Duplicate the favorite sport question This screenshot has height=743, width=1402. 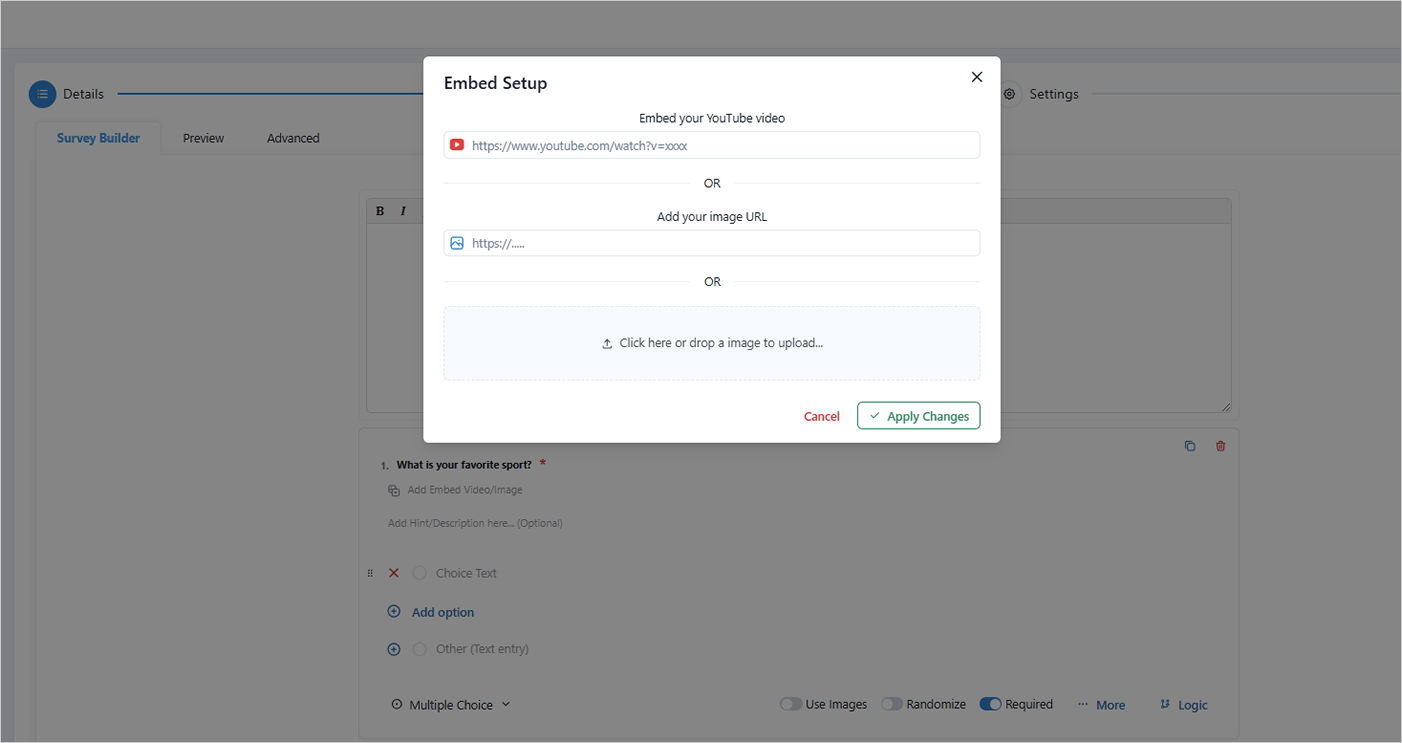(1190, 446)
